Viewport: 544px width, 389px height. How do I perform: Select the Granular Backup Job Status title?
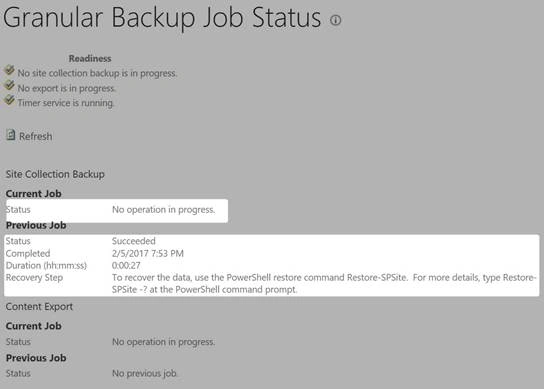[x=162, y=17]
